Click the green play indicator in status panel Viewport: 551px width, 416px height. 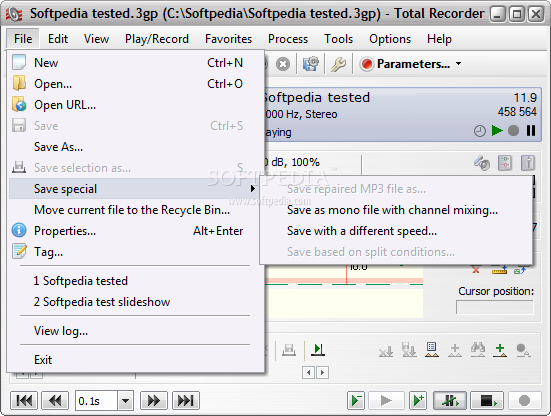pos(497,130)
